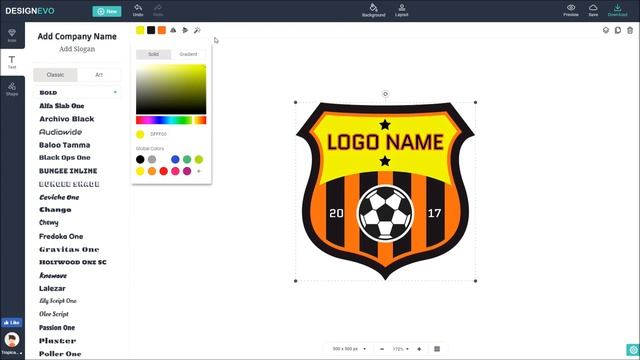
Task: Choose the Lalezar font
Action: (52, 288)
